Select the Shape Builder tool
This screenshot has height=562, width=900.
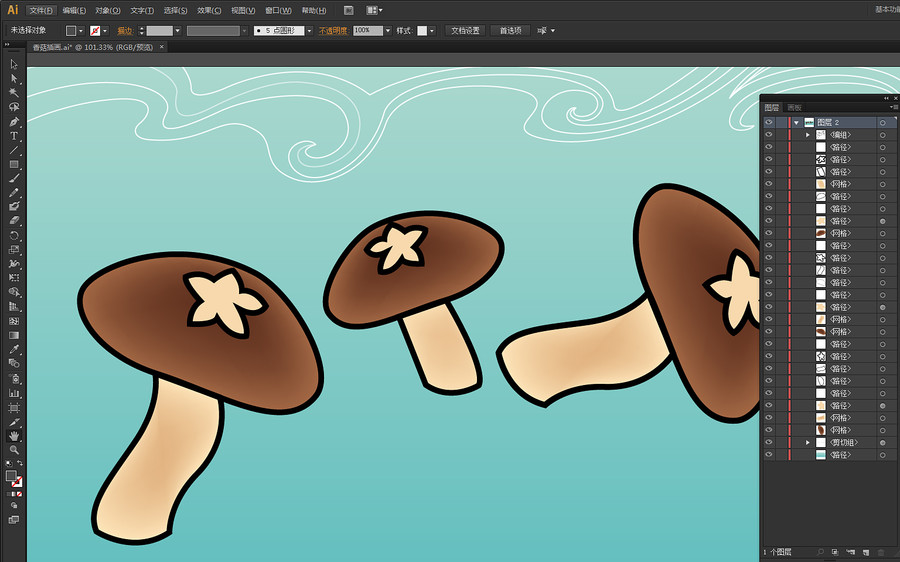click(x=14, y=292)
